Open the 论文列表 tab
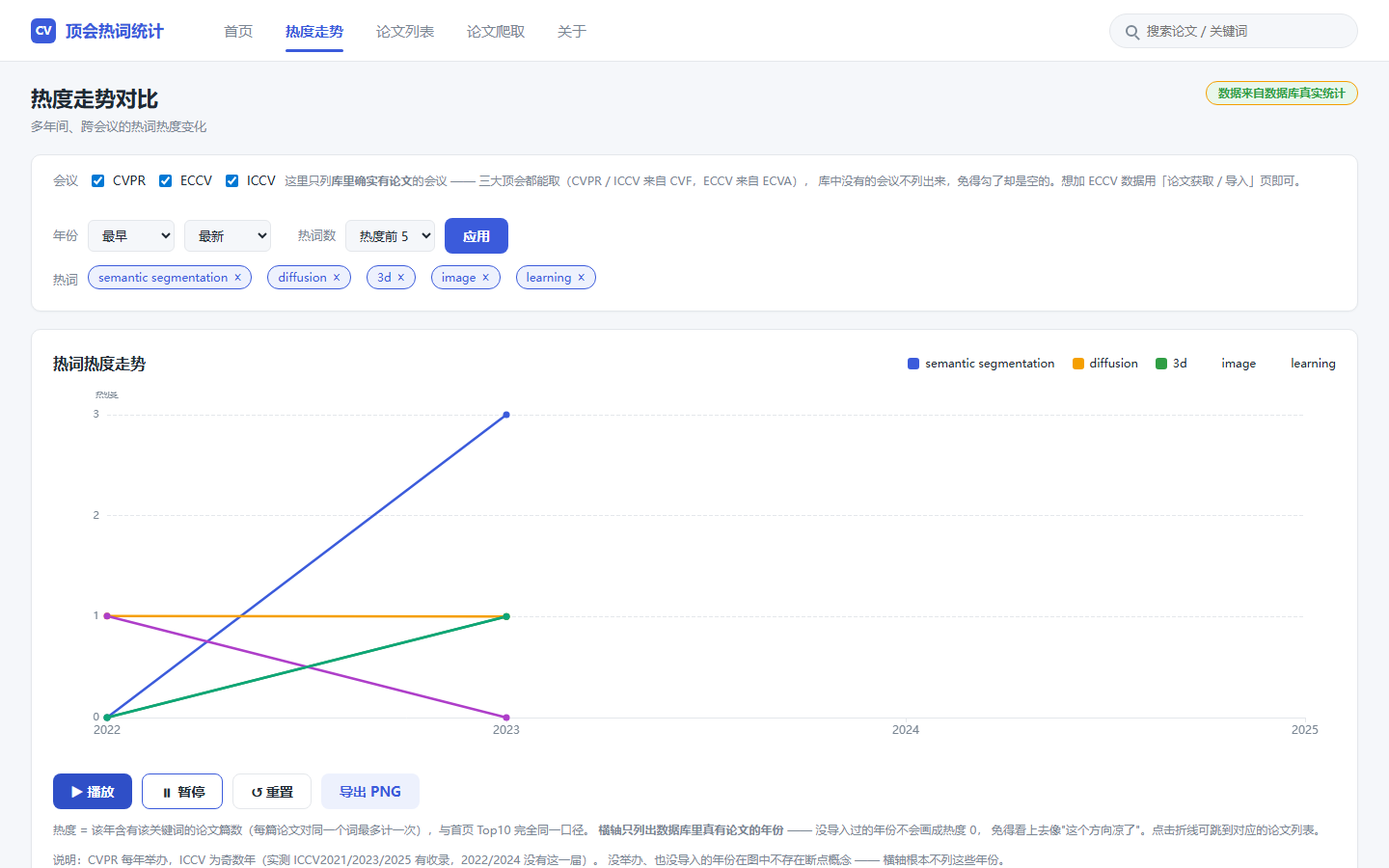This screenshot has width=1389, height=868. coord(405,32)
